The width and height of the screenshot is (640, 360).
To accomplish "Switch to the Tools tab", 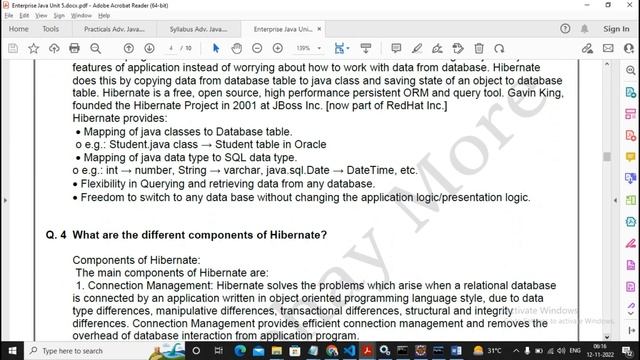I will 51,29.
